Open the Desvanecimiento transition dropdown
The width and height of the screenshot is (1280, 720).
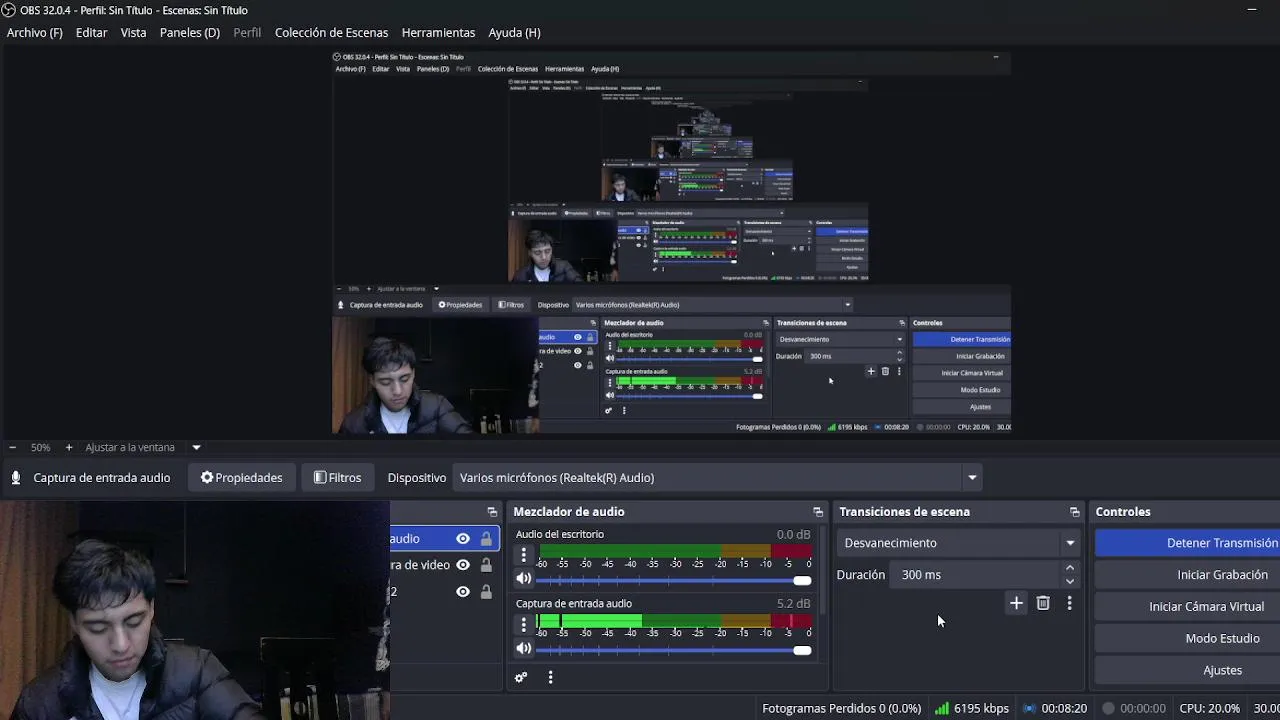(x=958, y=543)
